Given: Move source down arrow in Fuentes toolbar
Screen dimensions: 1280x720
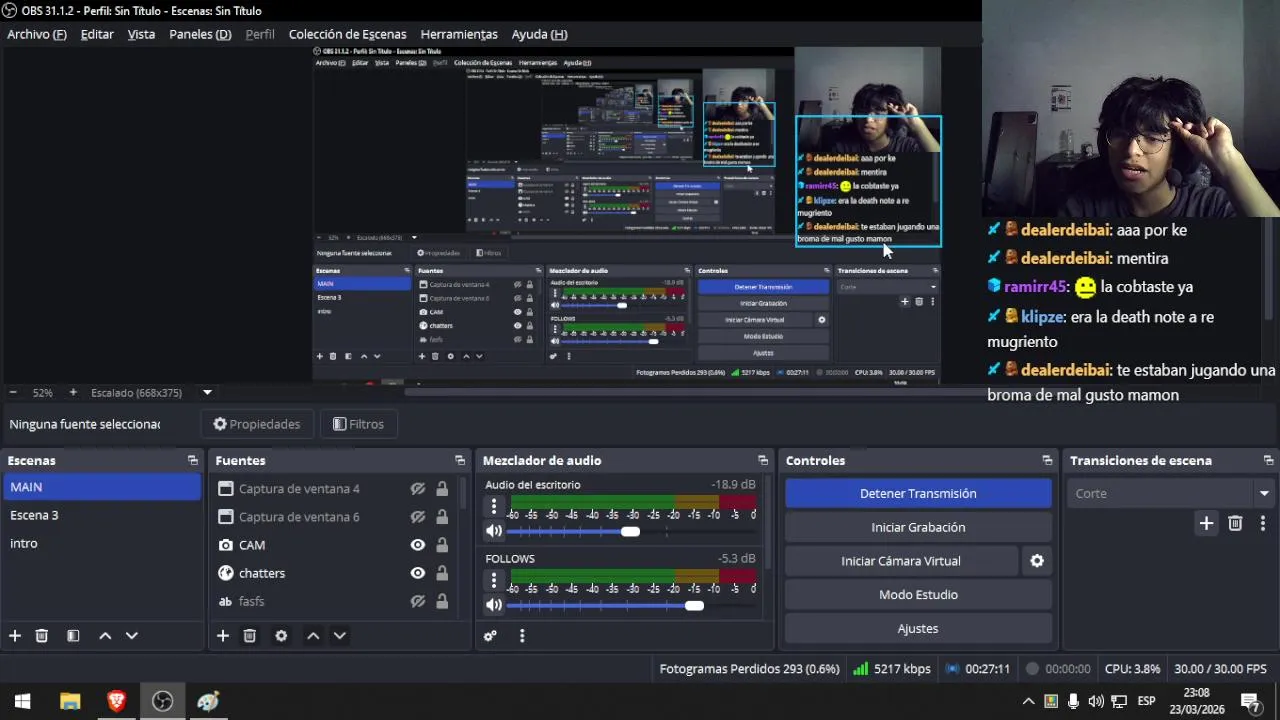Looking at the screenshot, I should coord(339,636).
